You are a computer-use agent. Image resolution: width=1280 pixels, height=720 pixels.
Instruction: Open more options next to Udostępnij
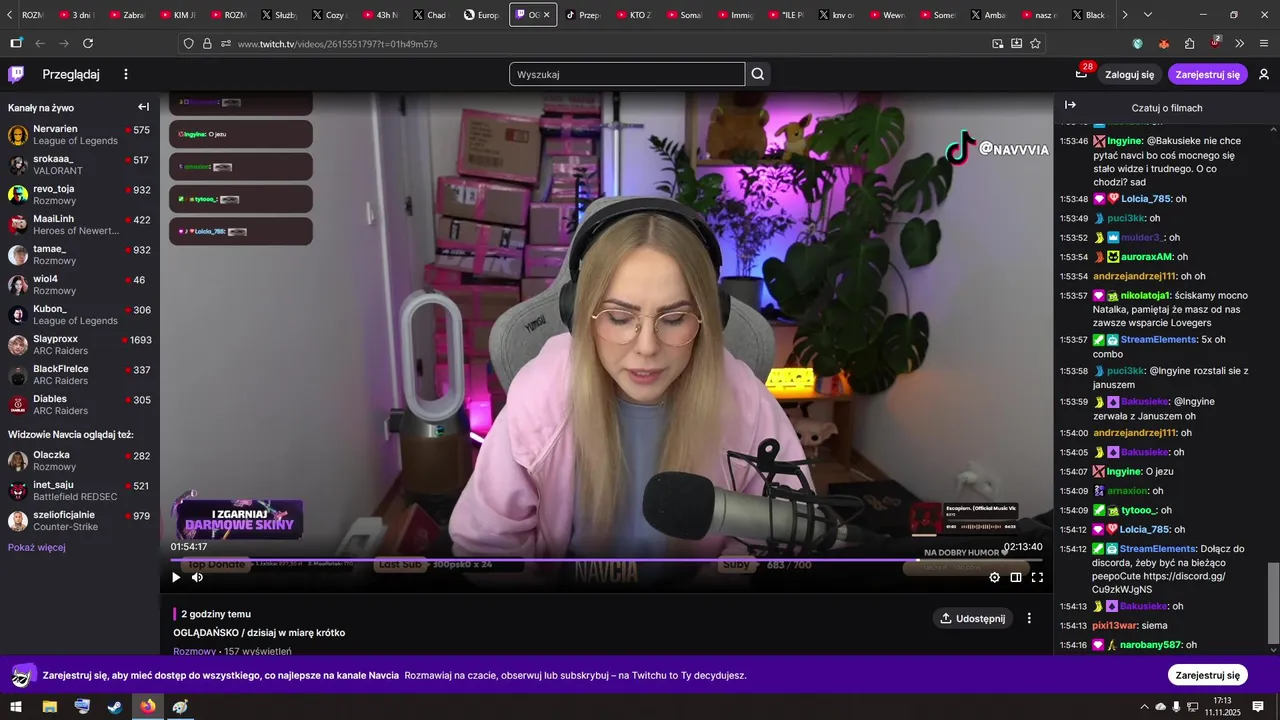pyautogui.click(x=1029, y=618)
